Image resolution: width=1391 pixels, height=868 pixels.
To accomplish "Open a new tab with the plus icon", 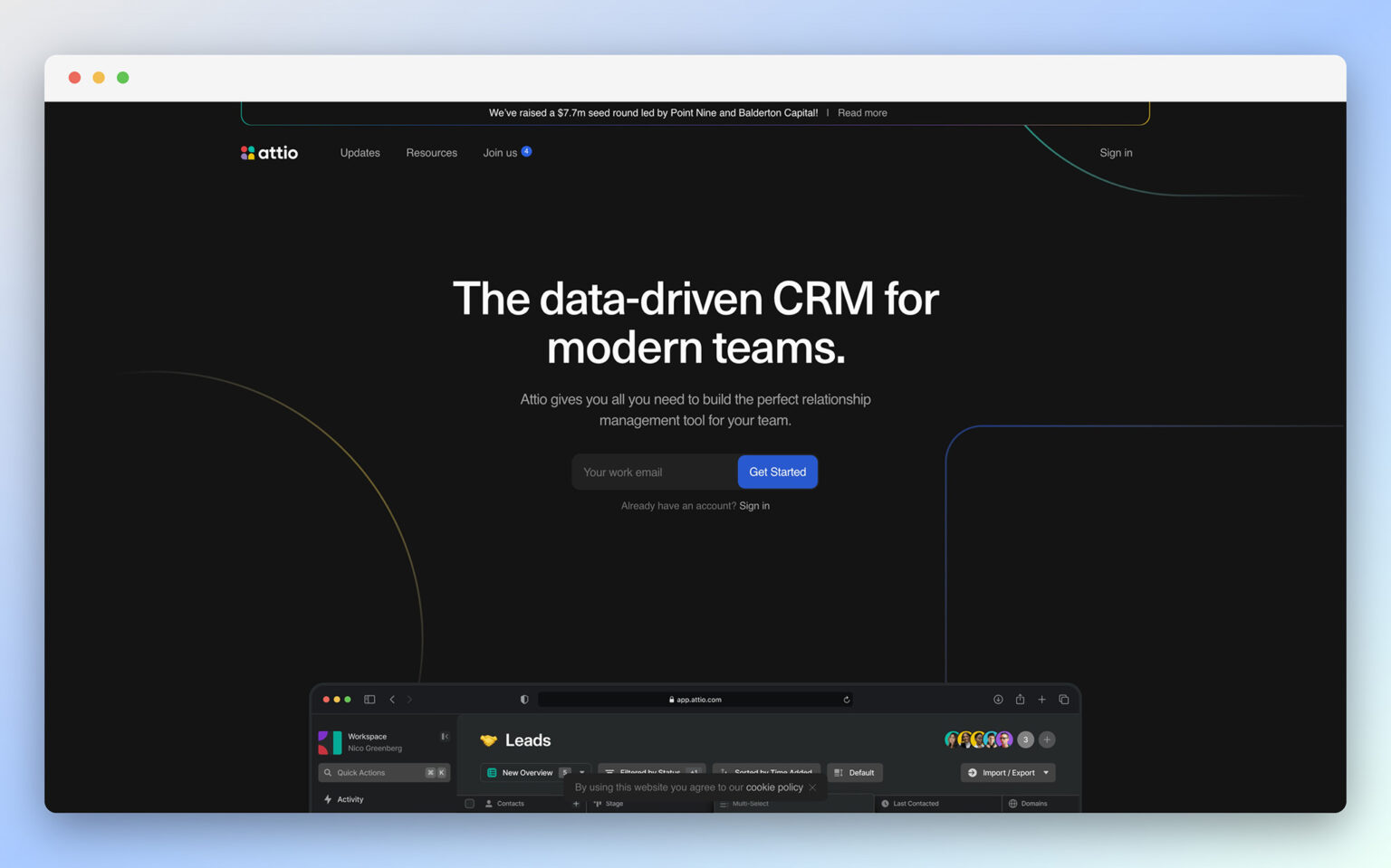I will [x=1041, y=700].
